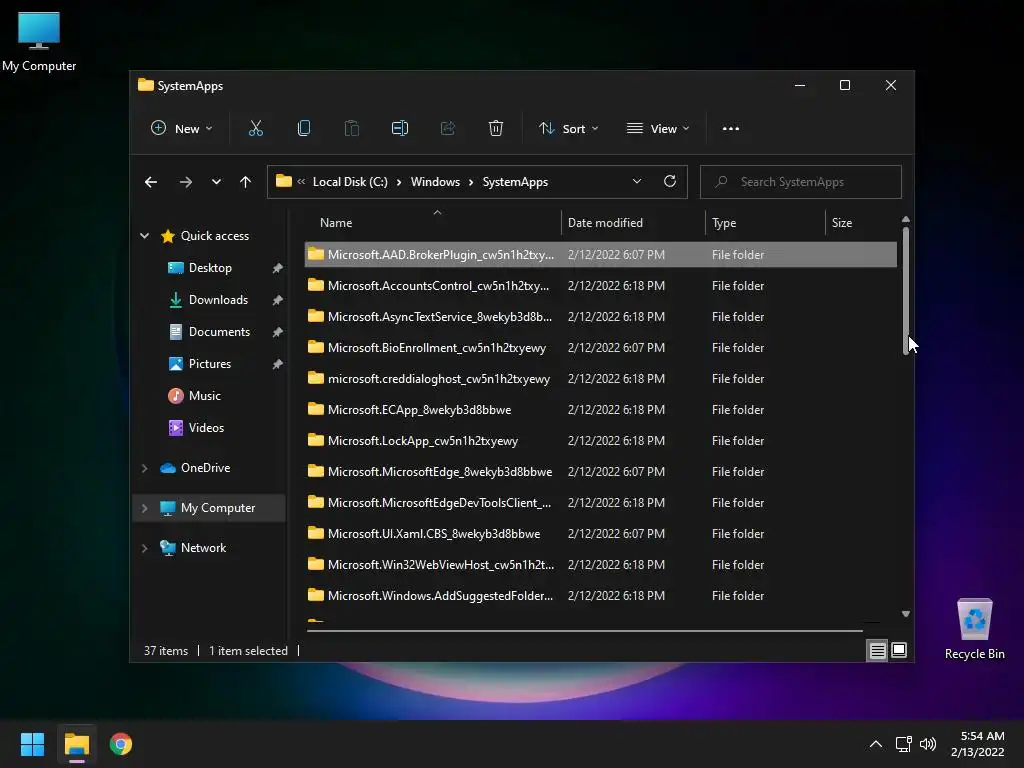Open volume control in system tray
The width and height of the screenshot is (1024, 768).
(x=927, y=744)
